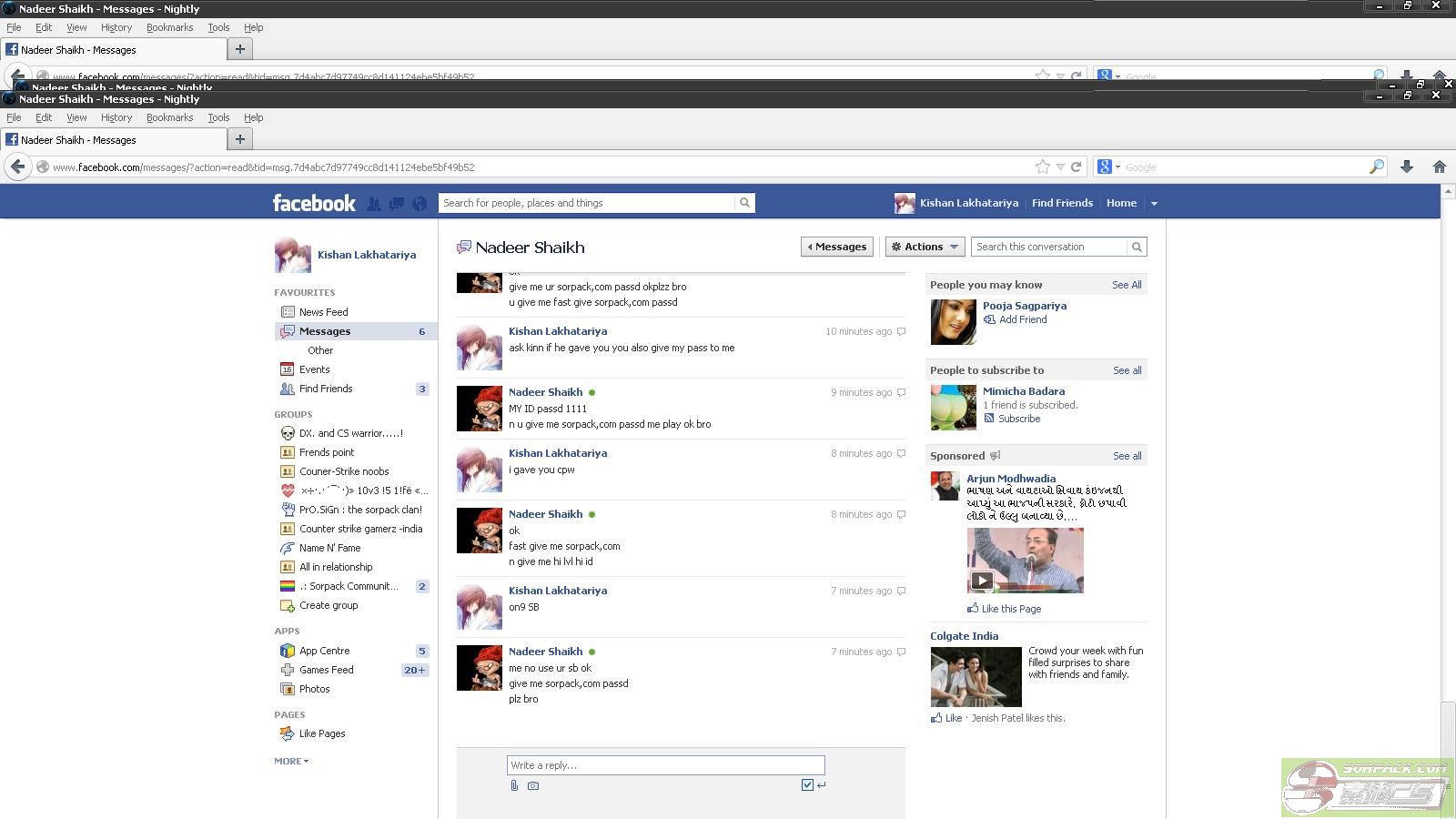
Task: Click the attach file paperclip icon
Action: 514,785
